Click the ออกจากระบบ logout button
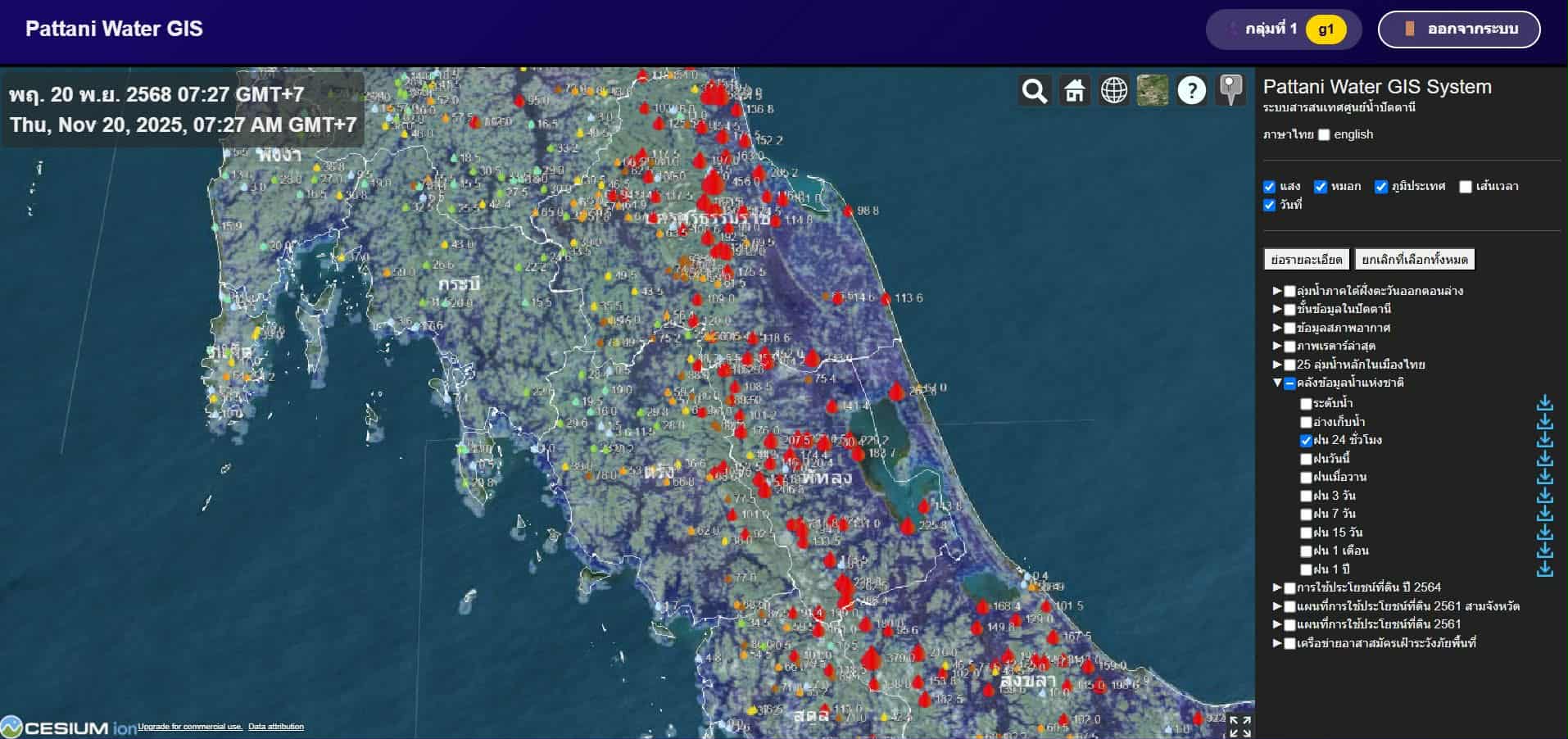Viewport: 1568px width, 739px height. click(x=1459, y=29)
